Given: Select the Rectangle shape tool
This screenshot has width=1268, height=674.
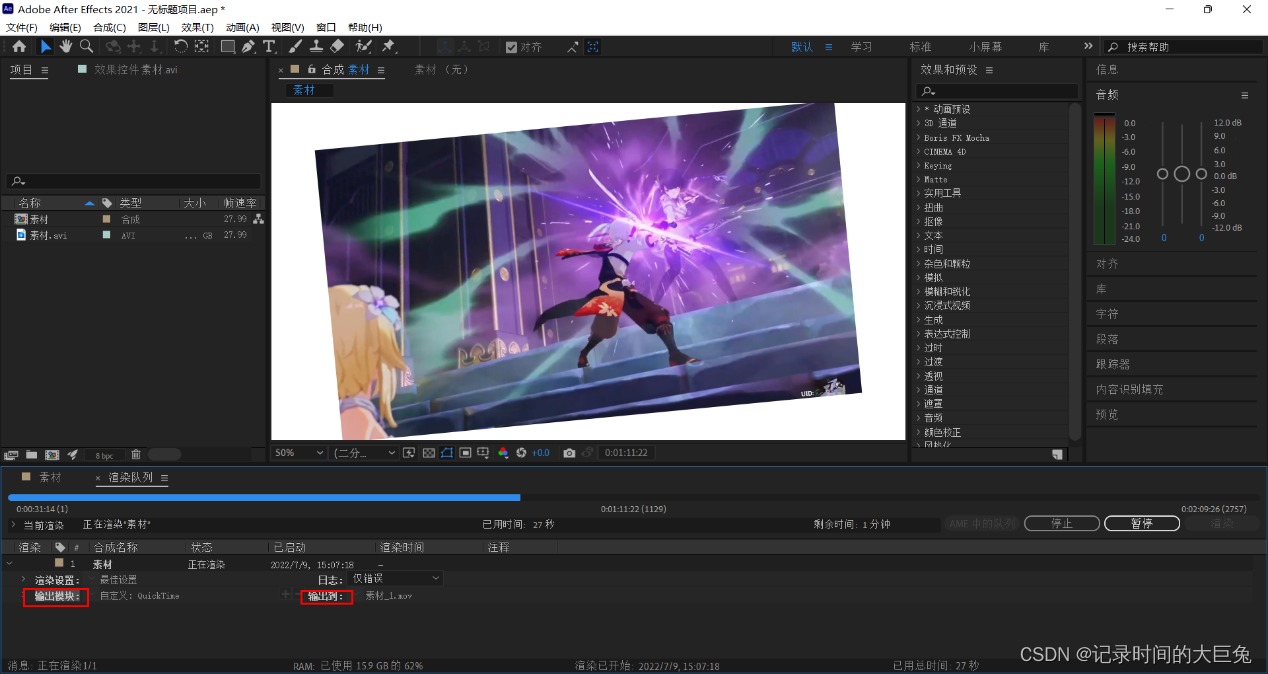Looking at the screenshot, I should pyautogui.click(x=228, y=46).
